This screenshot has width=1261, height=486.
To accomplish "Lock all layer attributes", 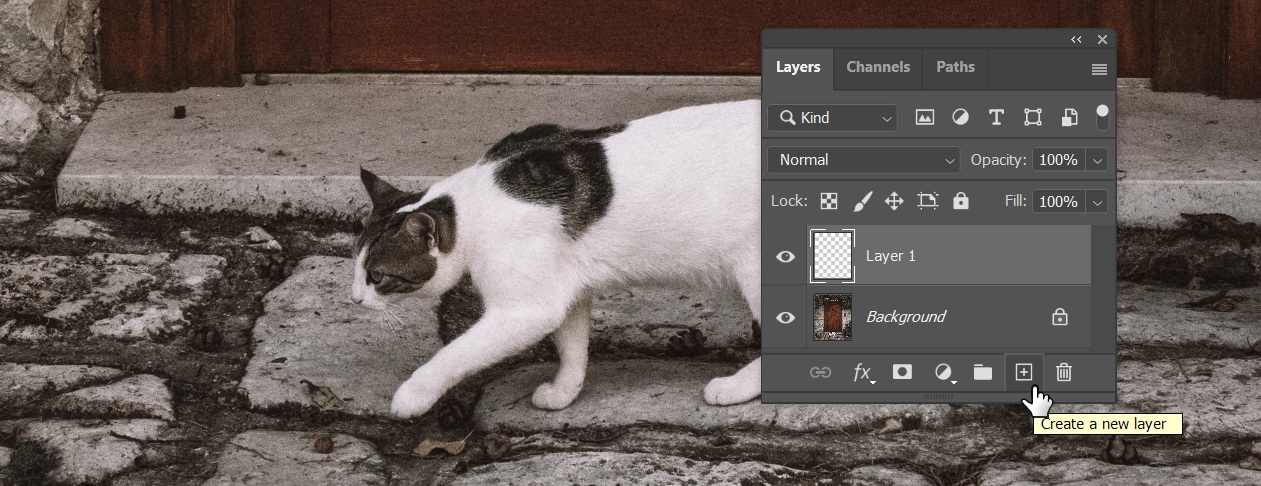I will [961, 201].
